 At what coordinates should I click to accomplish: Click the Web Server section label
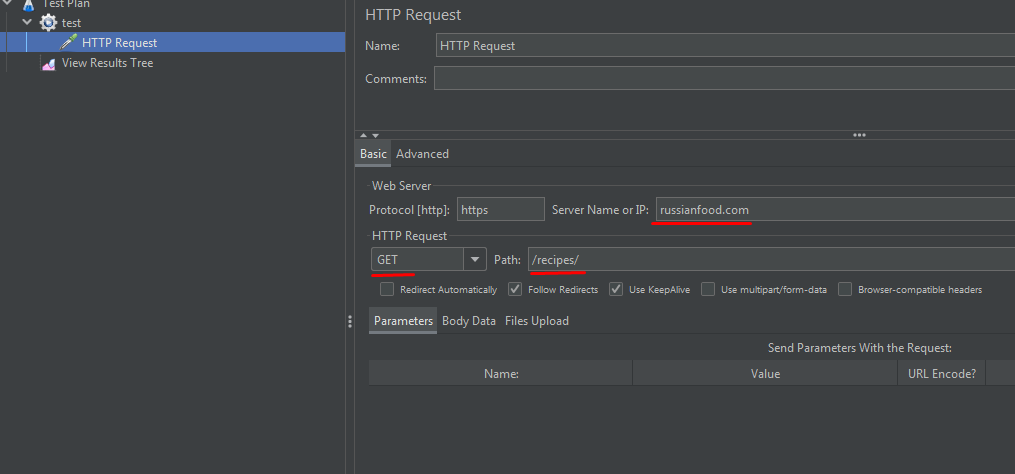pos(401,186)
